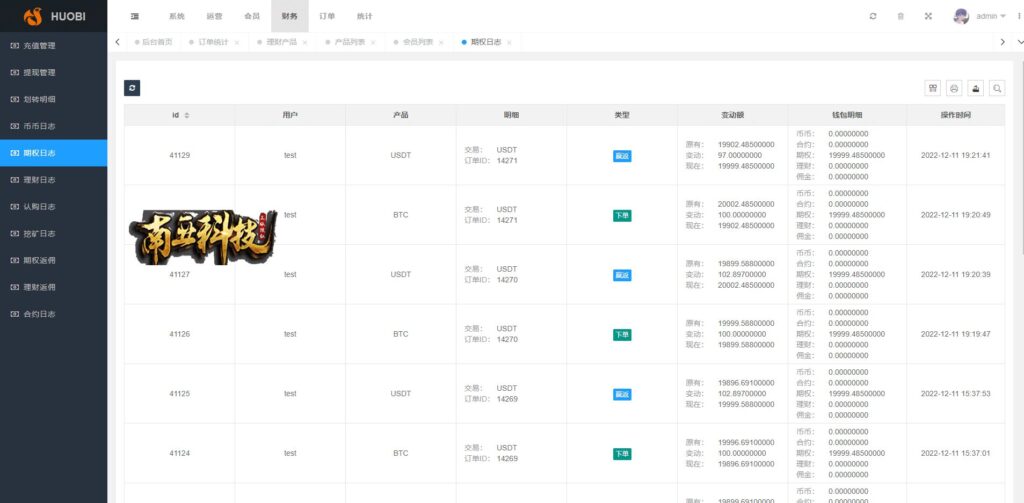Switch to the 会员列表 tab
1024x503 pixels.
point(417,42)
